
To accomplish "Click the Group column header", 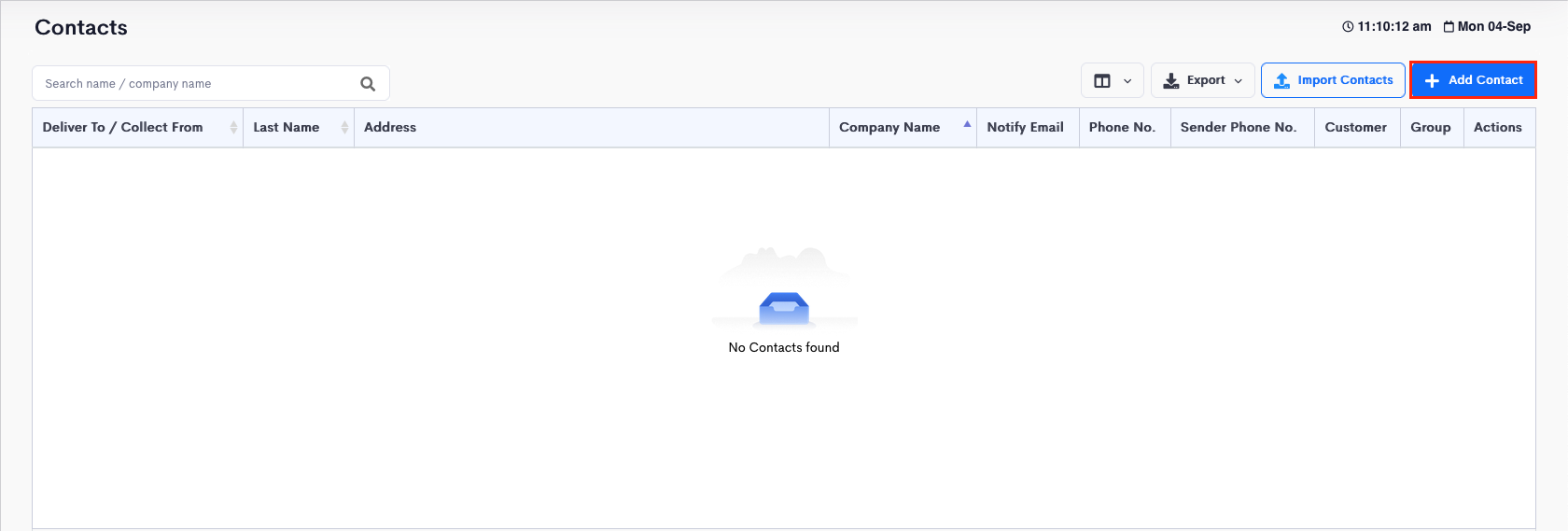I will point(1432,128).
